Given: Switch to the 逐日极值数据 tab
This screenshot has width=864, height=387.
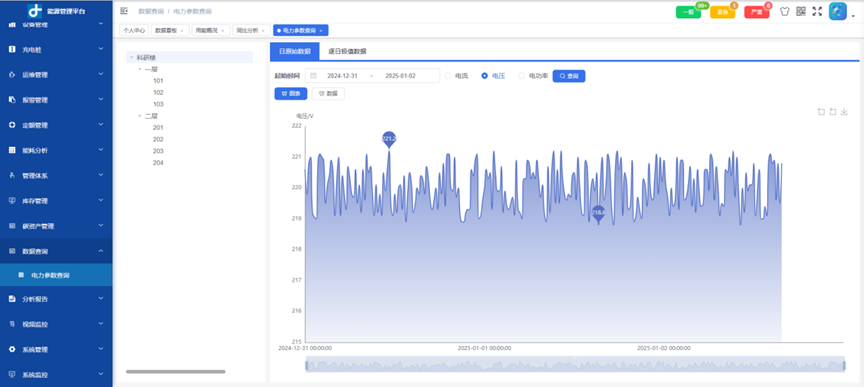Looking at the screenshot, I should (x=347, y=51).
